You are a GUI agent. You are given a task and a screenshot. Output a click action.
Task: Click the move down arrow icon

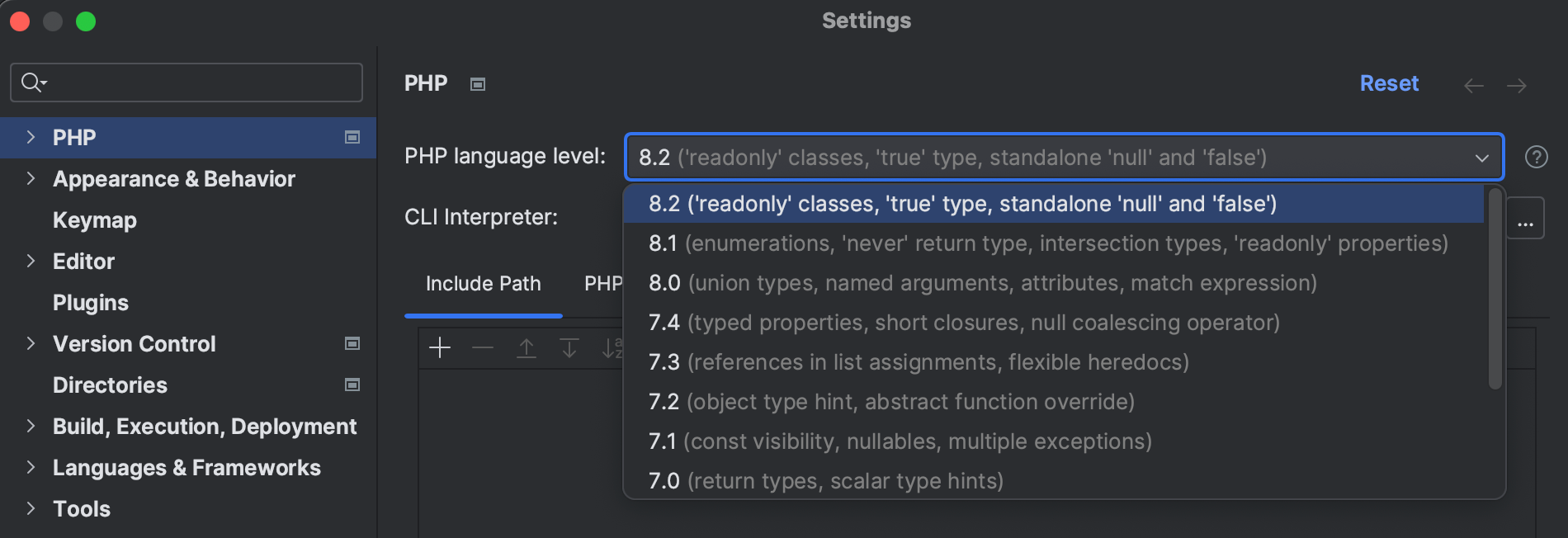click(569, 348)
